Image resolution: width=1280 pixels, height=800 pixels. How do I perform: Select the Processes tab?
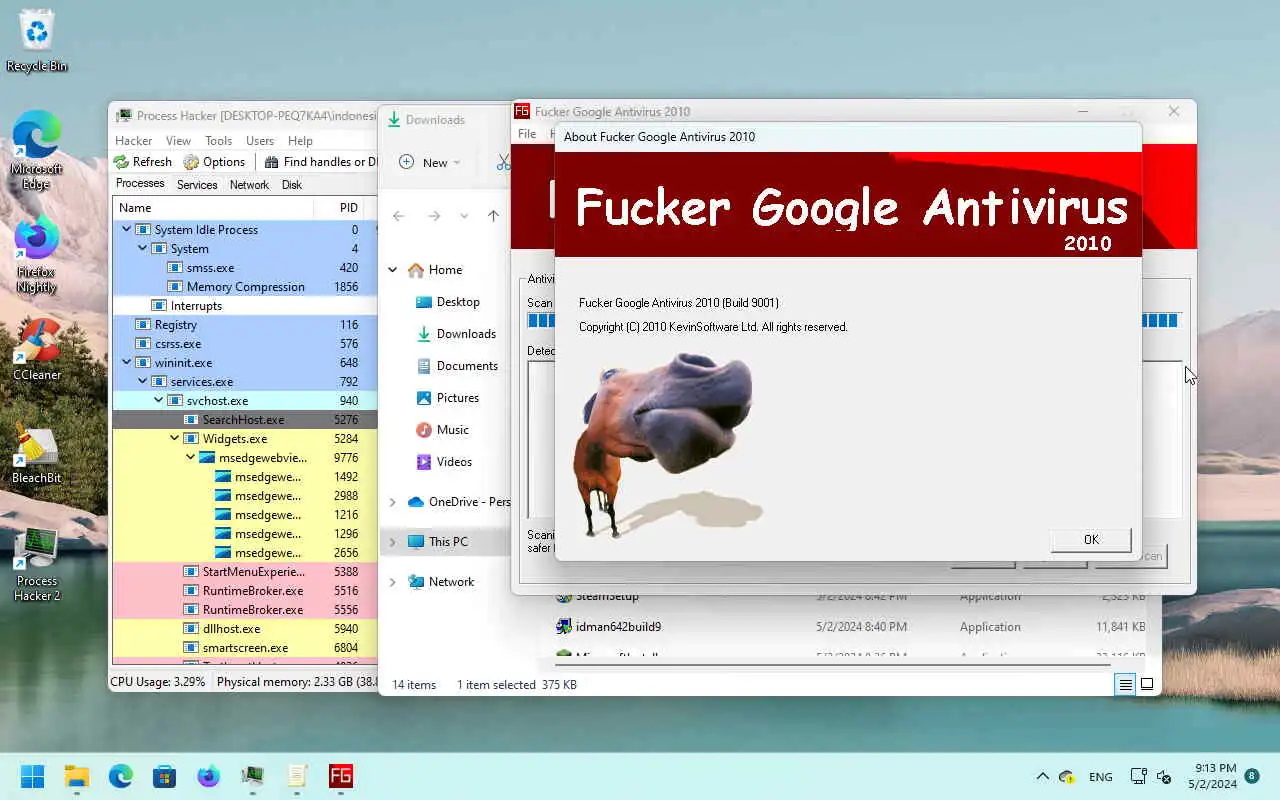click(x=140, y=184)
